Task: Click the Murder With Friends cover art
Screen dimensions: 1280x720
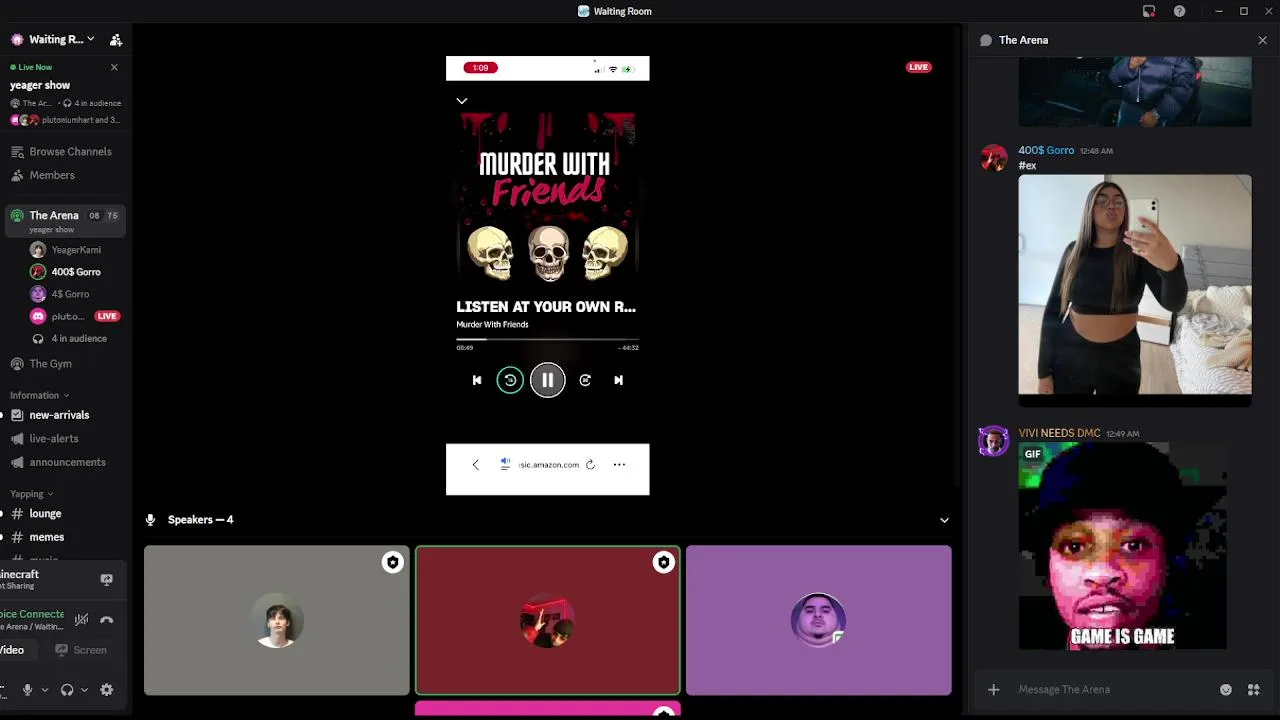Action: coord(547,197)
